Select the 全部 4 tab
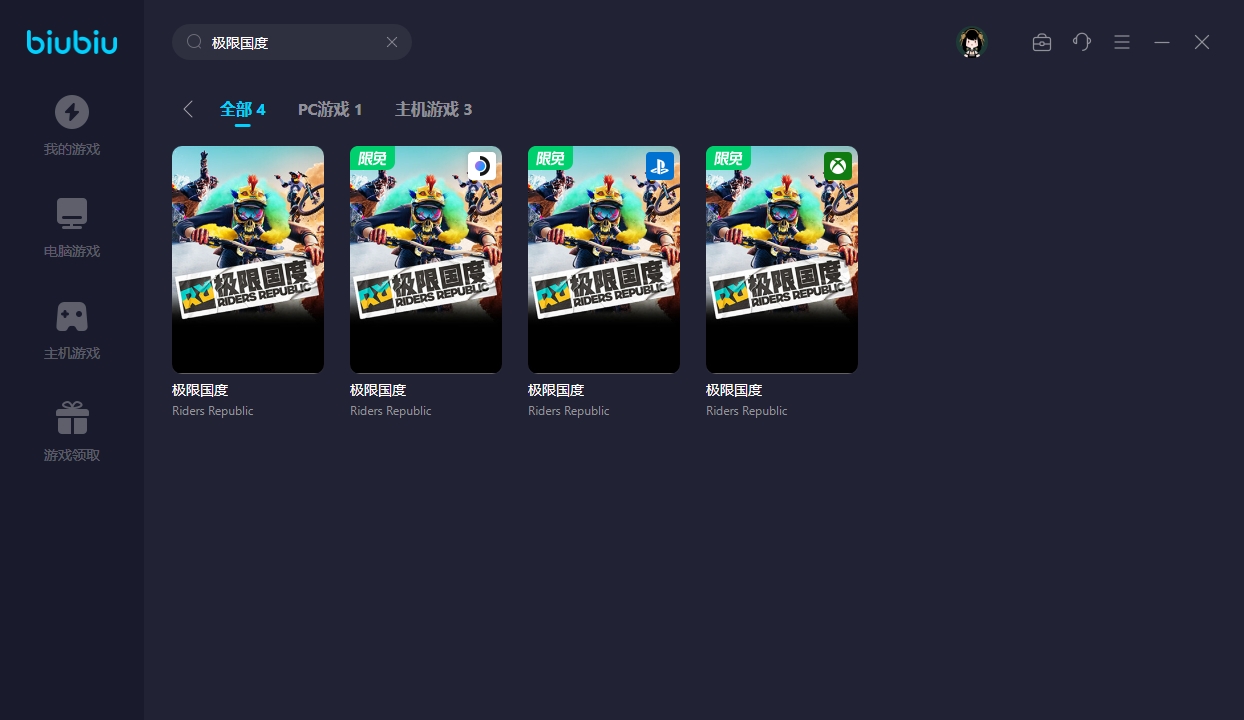 pyautogui.click(x=242, y=109)
